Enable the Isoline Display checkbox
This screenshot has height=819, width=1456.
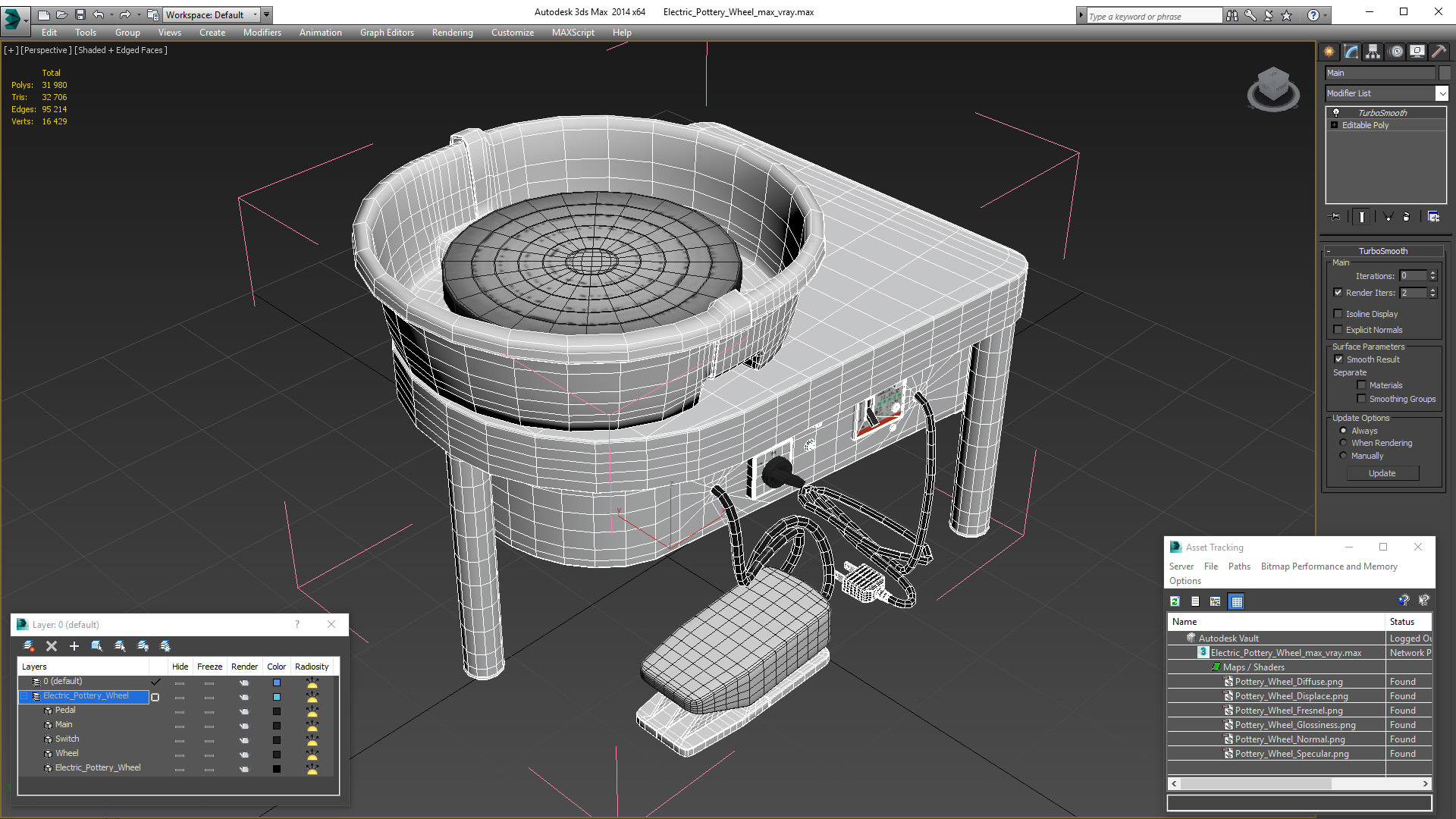pyautogui.click(x=1338, y=314)
